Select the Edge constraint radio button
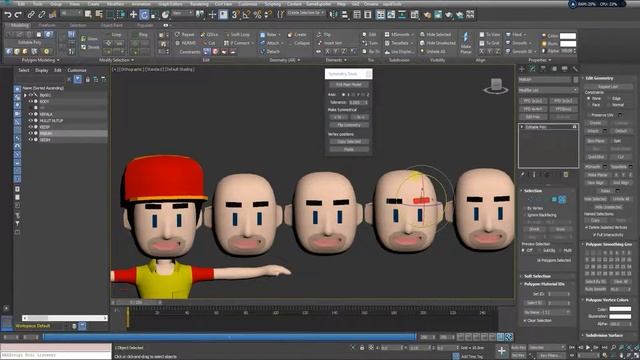 click(x=609, y=98)
